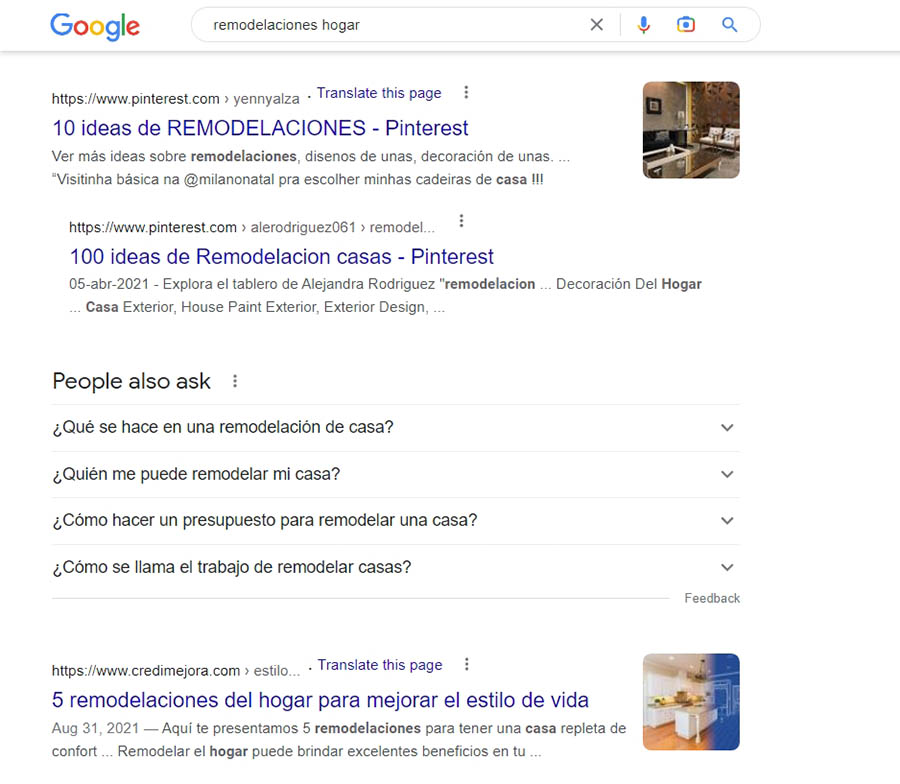
Task: Open options menu for first Pinterest result
Action: coord(466,93)
